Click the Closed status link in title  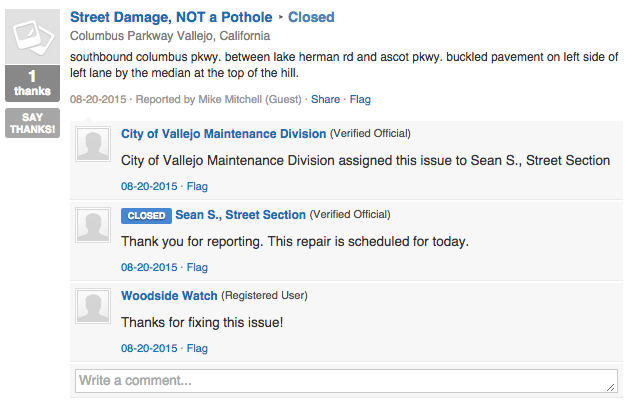[x=311, y=17]
